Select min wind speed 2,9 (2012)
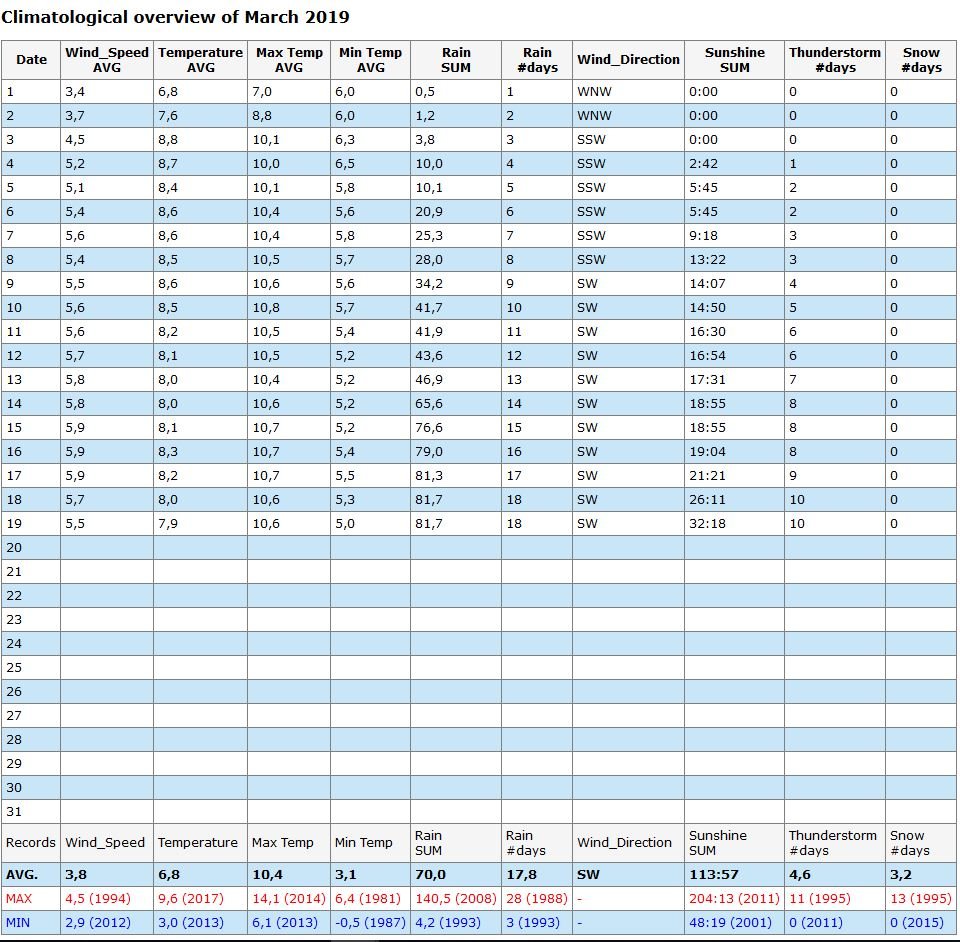 coord(98,922)
